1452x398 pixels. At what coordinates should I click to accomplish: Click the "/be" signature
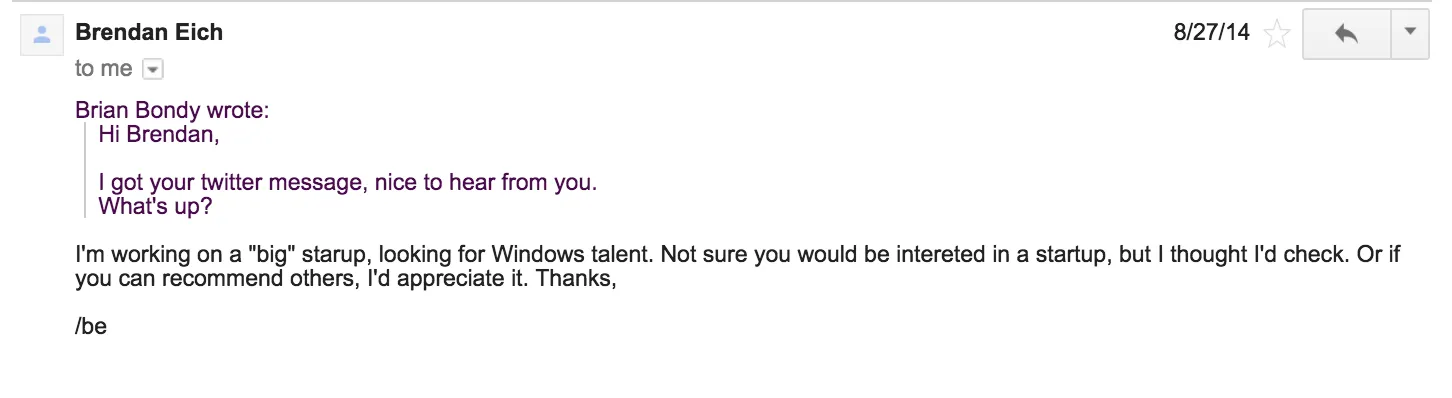91,327
